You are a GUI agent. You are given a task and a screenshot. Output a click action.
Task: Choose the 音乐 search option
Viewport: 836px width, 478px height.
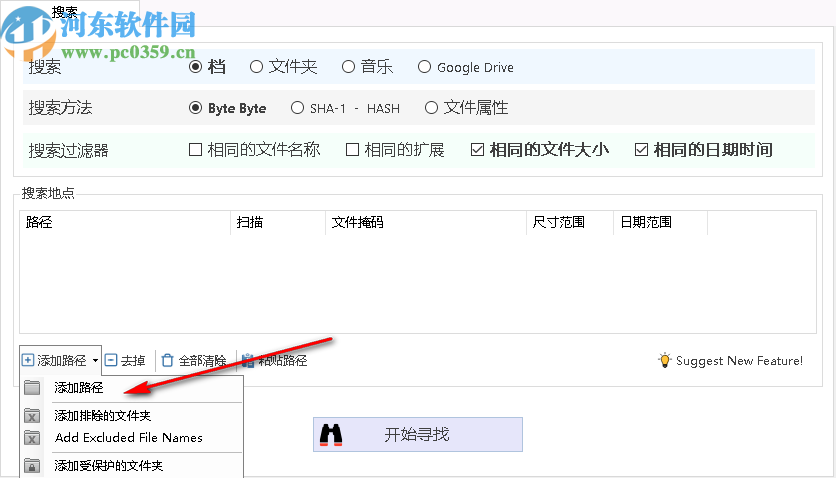348,67
